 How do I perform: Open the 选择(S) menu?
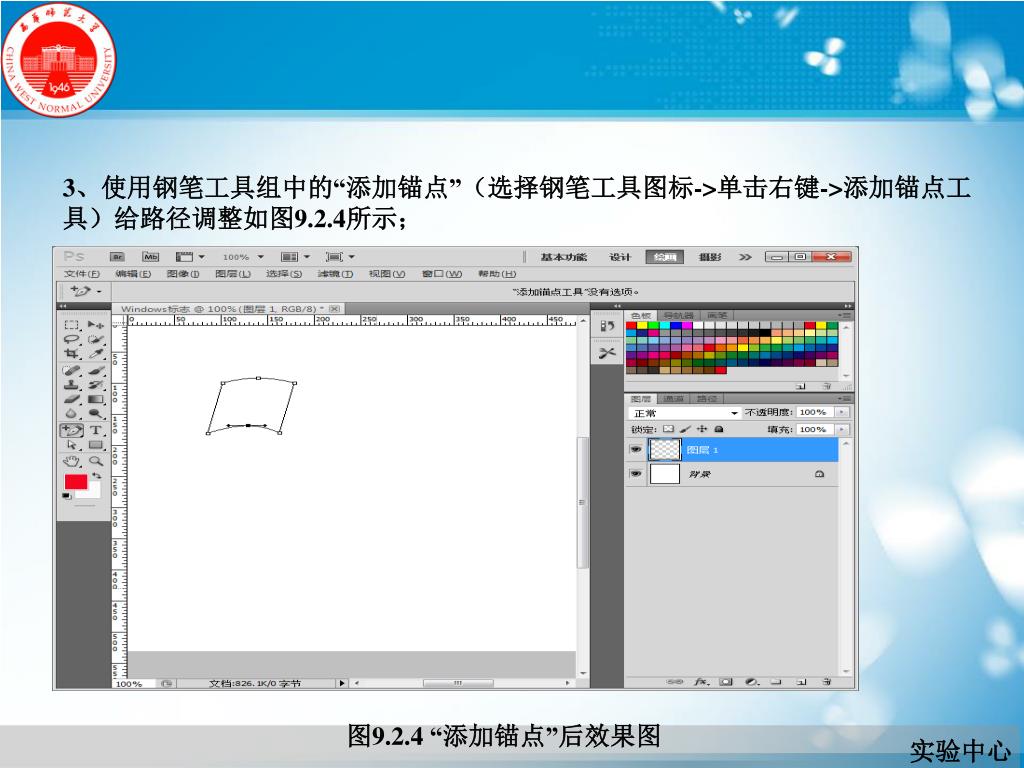pos(284,274)
